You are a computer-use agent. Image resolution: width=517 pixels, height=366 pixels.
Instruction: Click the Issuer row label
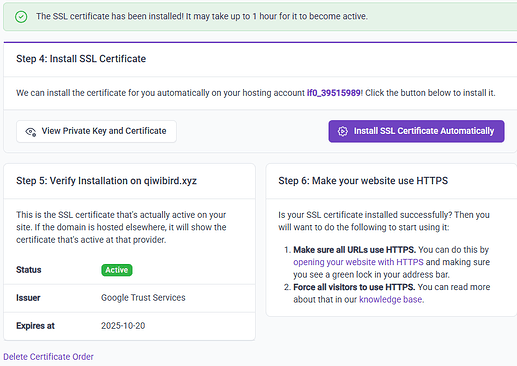(28, 298)
